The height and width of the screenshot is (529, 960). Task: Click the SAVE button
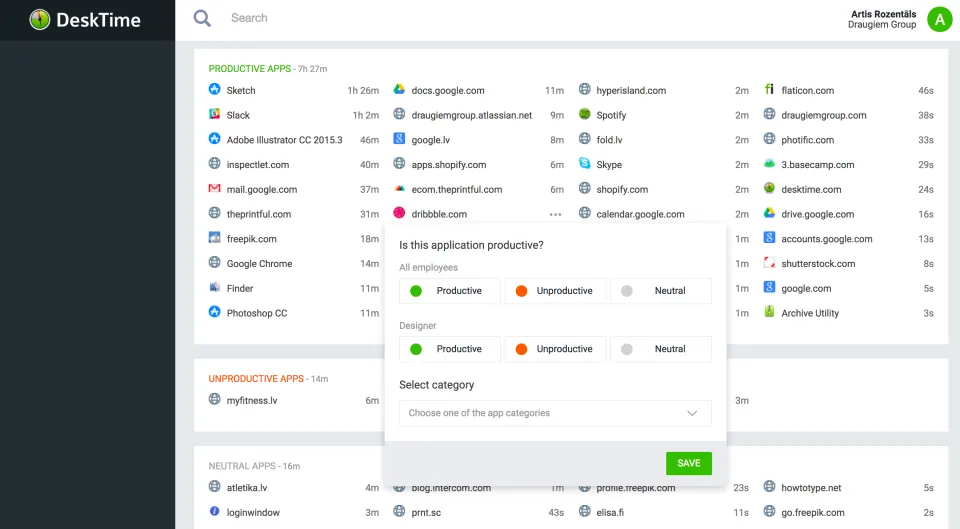(689, 463)
